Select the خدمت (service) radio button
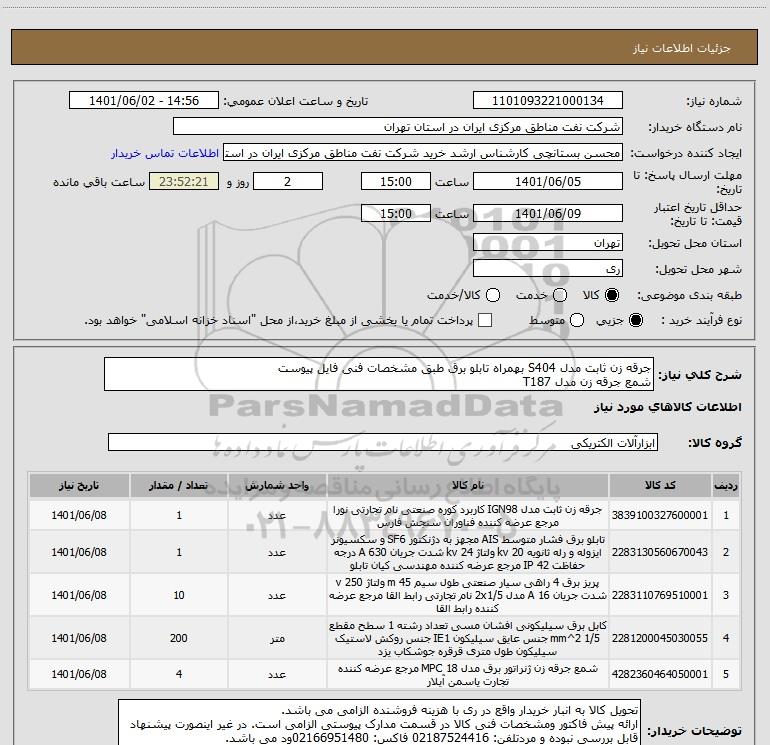Viewport: 770px width, 745px height. tap(560, 295)
